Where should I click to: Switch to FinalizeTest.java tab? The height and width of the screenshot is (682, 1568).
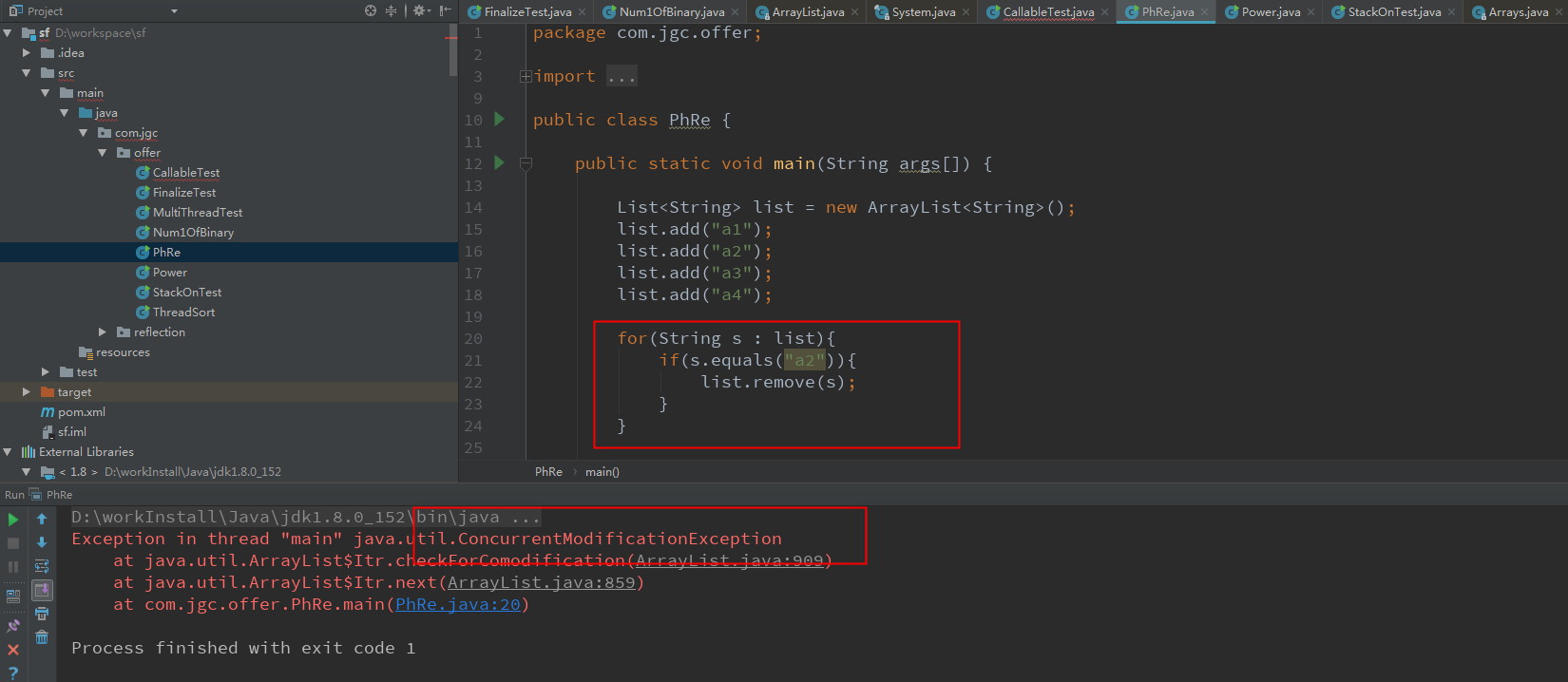[528, 11]
